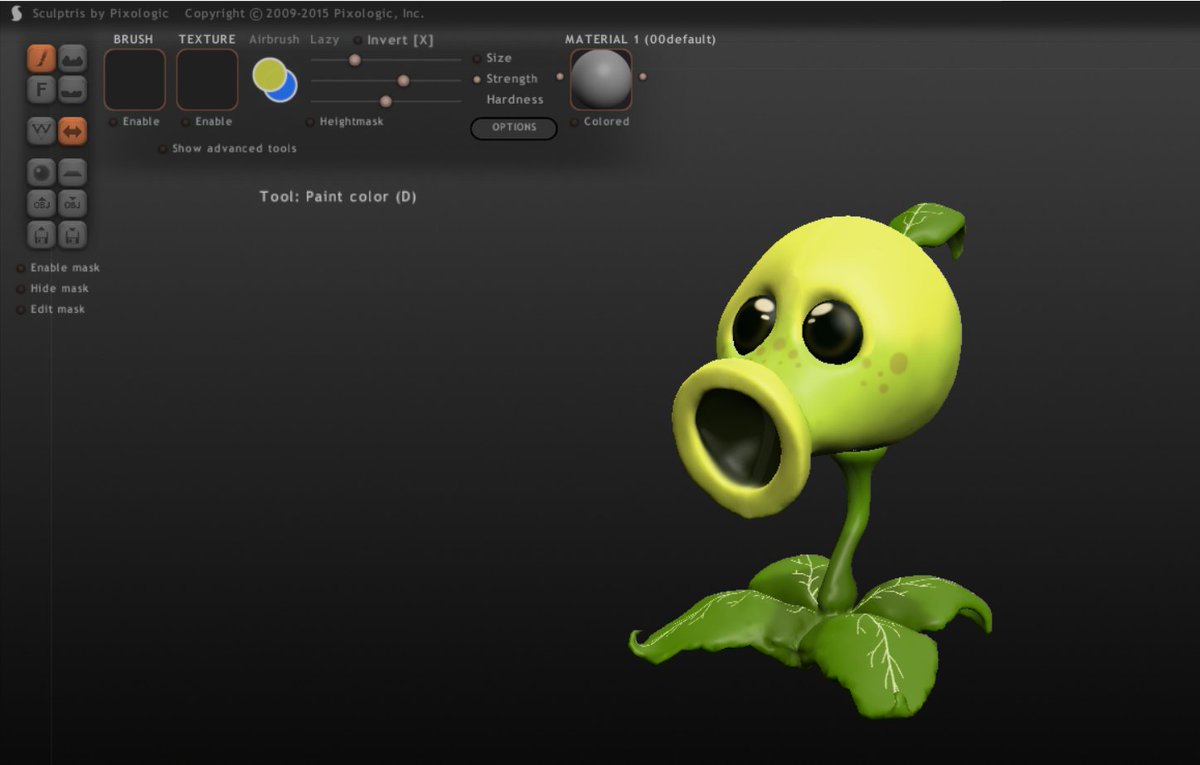Click the 'MATERIAL 1 (00default)' label
Screen dimensions: 1200x765
[640, 40]
